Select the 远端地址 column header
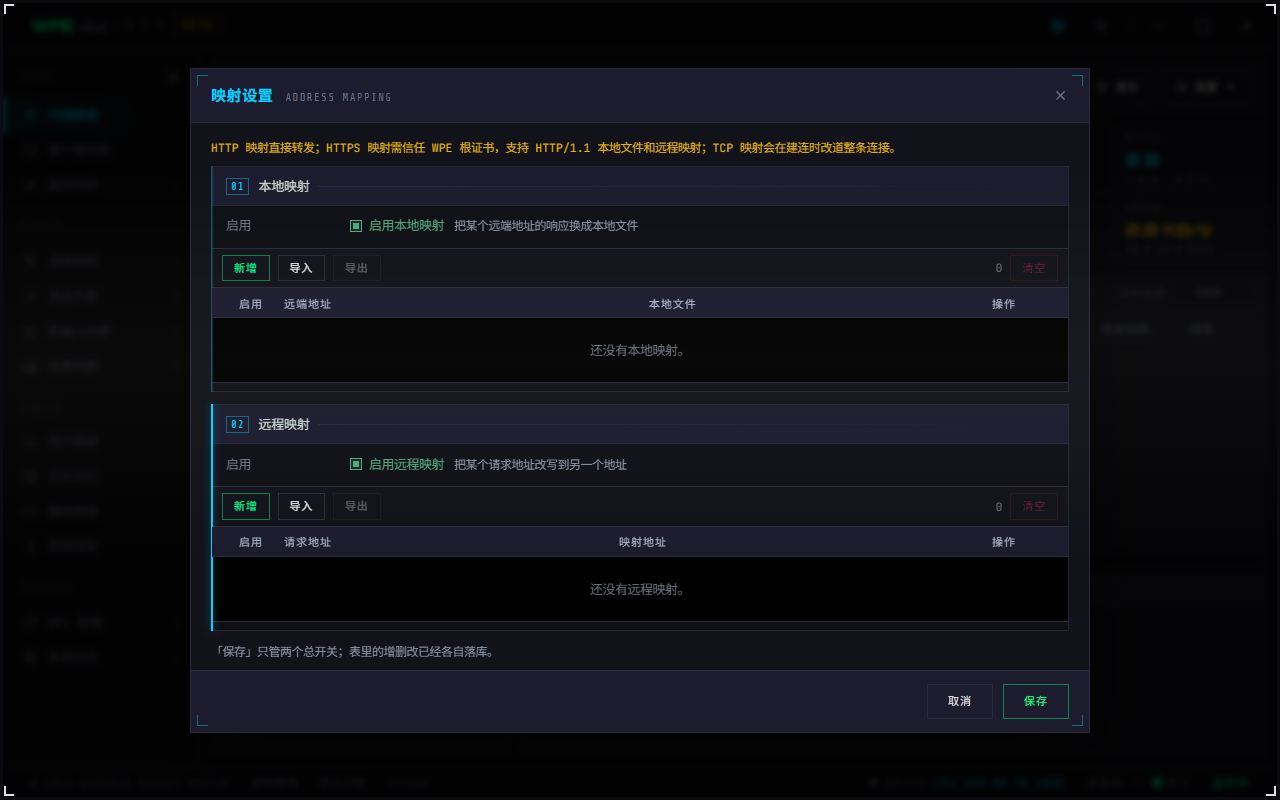Screen dimensions: 1280x800 point(307,304)
